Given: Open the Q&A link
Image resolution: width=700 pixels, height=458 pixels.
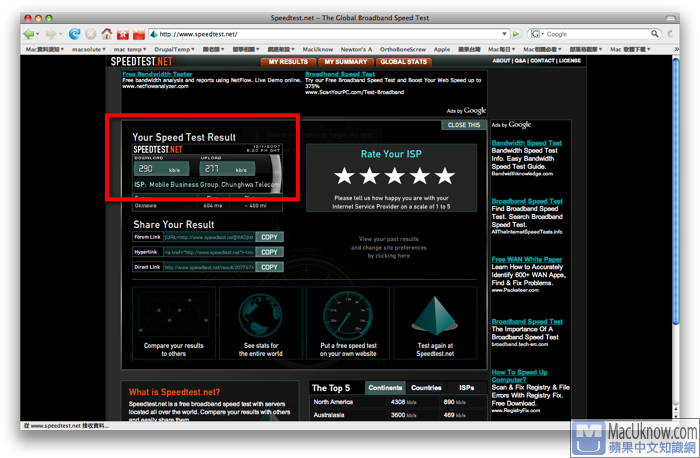Looking at the screenshot, I should 520,61.
